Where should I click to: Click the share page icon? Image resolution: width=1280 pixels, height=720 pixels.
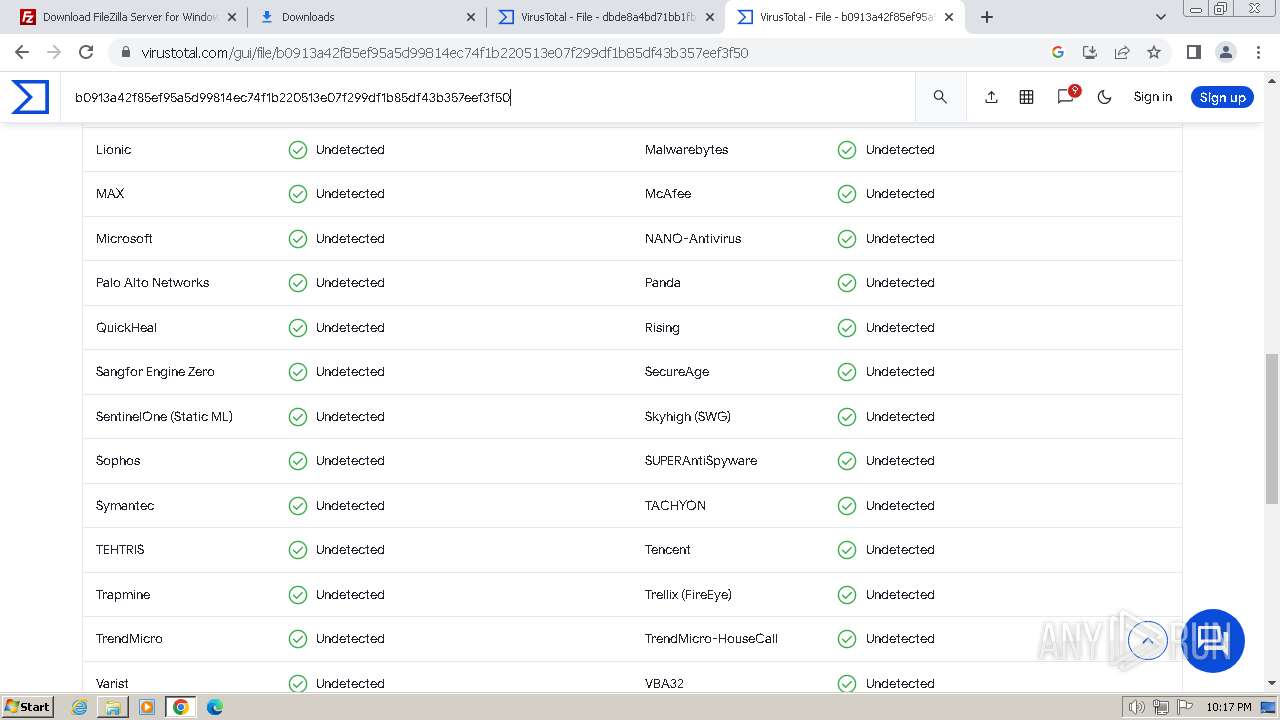pyautogui.click(x=1122, y=52)
